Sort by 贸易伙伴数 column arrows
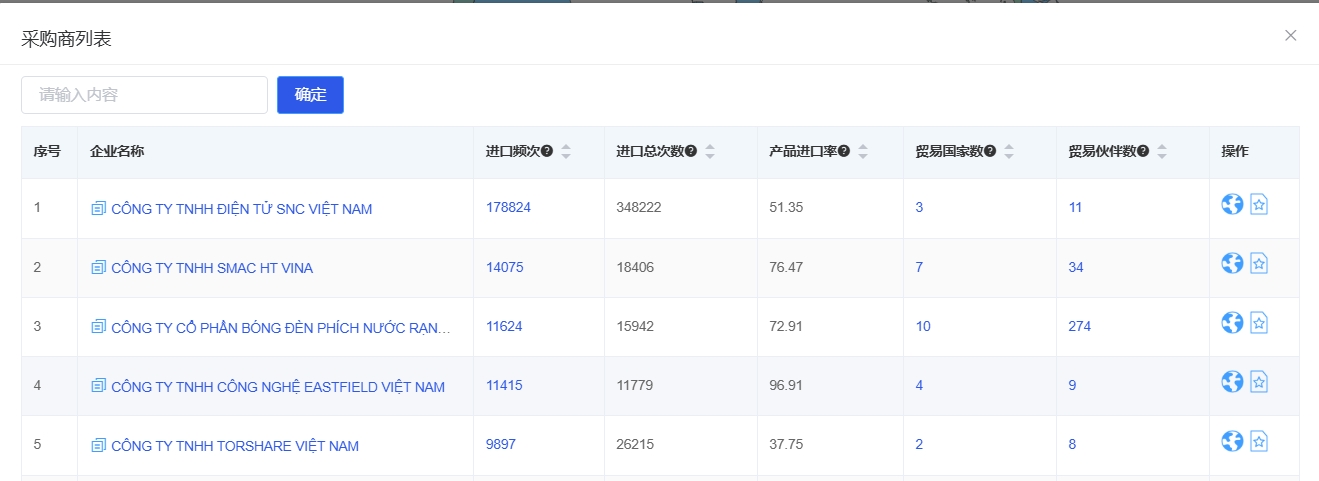Viewport: 1319px width, 481px height. point(1162,152)
